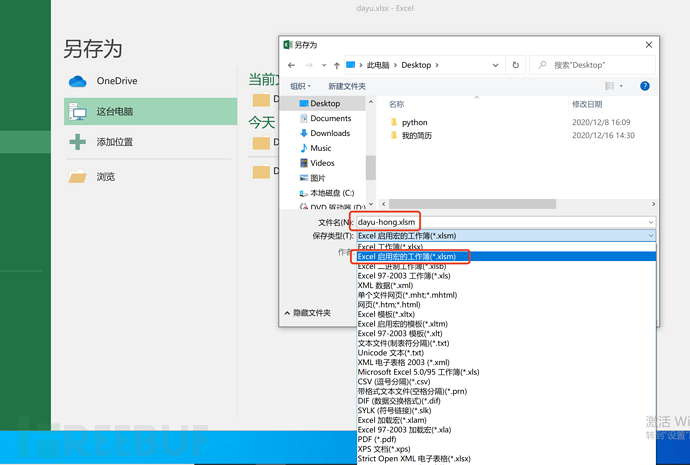Choose 文本文件(制表符分隔)(*.txt) type
This screenshot has width=690, height=465.
coord(506,344)
